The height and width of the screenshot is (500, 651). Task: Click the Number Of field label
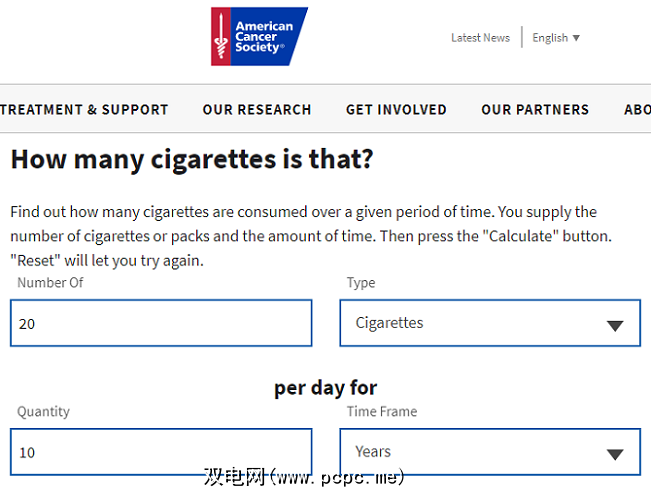pyautogui.click(x=50, y=283)
